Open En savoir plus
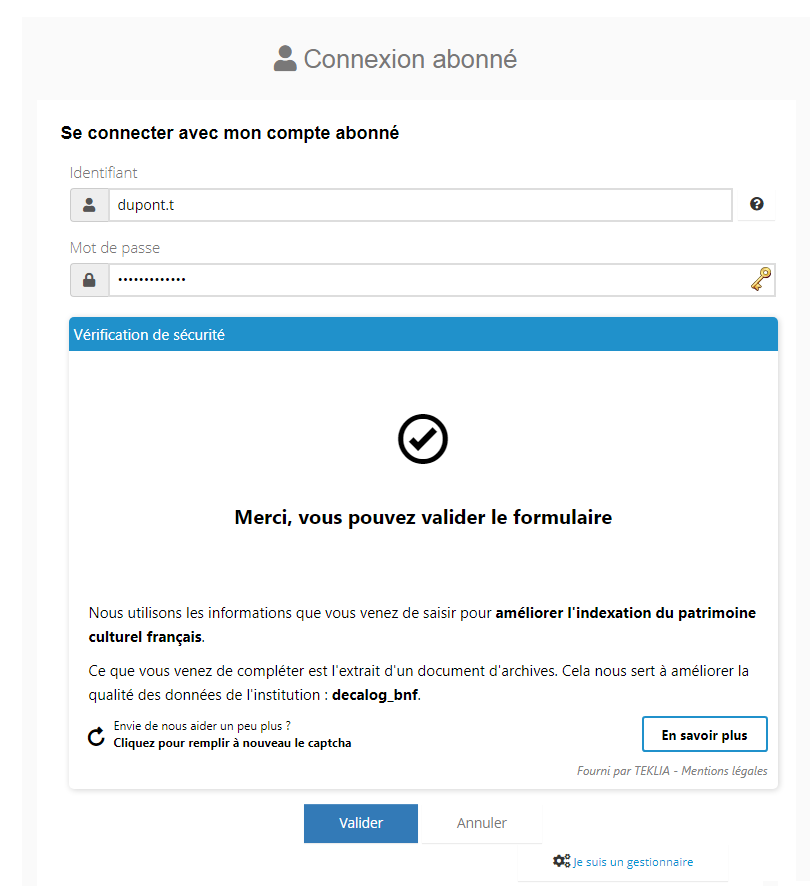Screen dimensions: 810x886 704,733
